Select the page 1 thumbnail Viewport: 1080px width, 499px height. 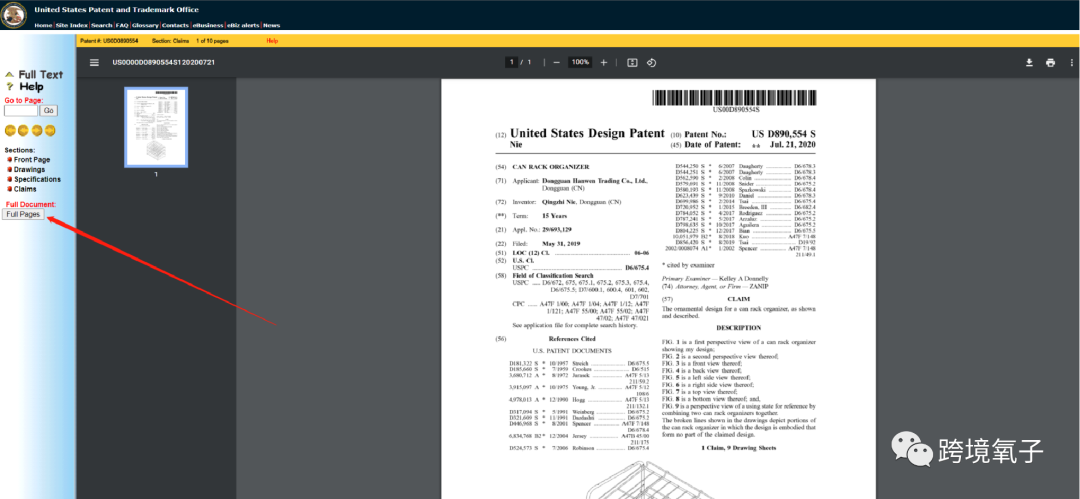click(x=156, y=128)
